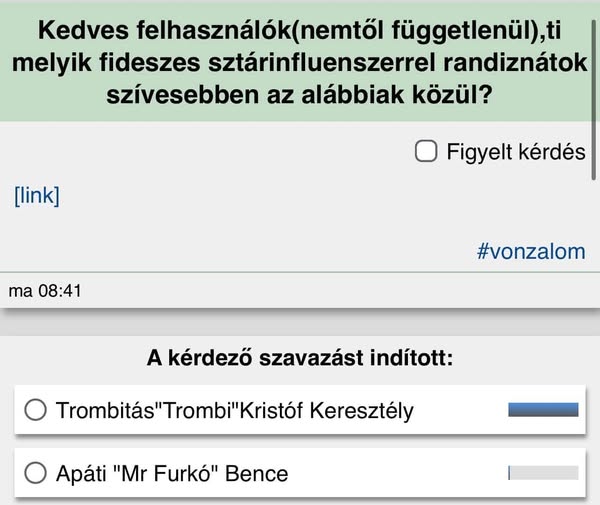Open the [link] hyperlink

(x=37, y=196)
